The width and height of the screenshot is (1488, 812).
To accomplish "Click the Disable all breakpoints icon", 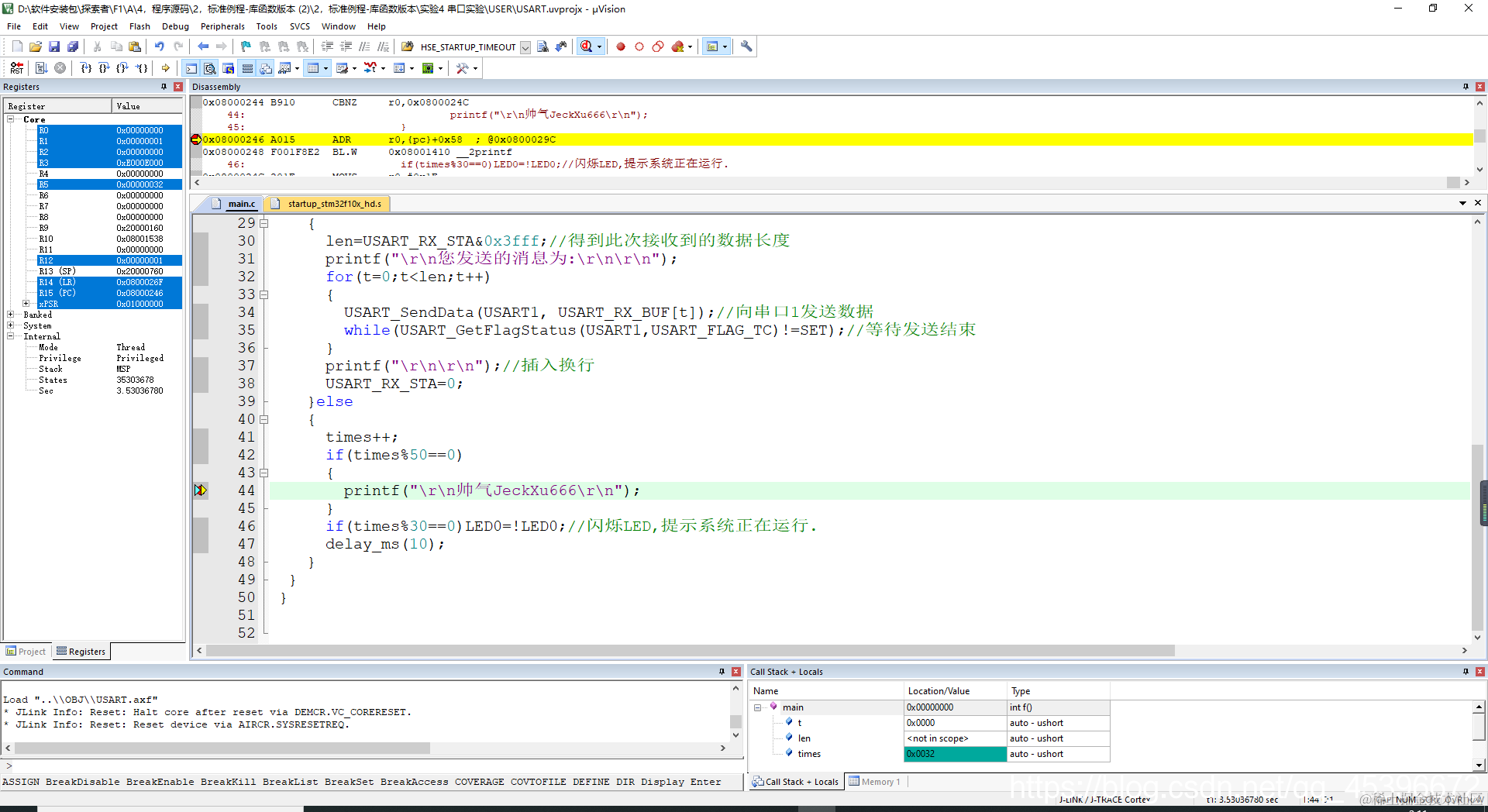I will pyautogui.click(x=658, y=46).
